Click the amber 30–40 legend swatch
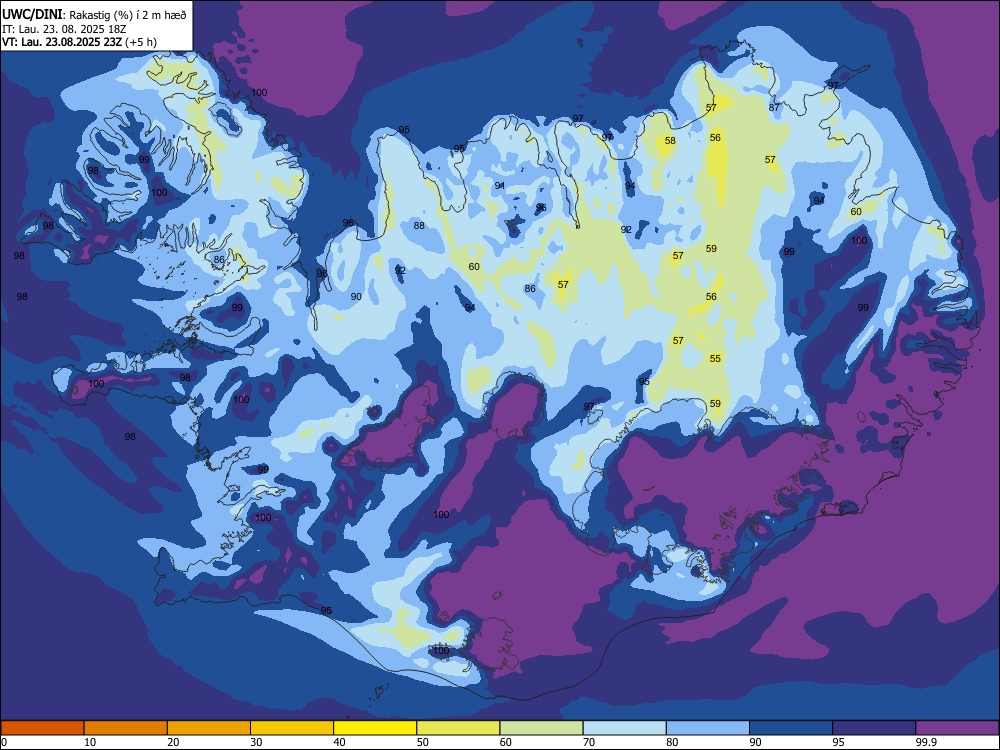The height and width of the screenshot is (750, 1000). [x=292, y=727]
